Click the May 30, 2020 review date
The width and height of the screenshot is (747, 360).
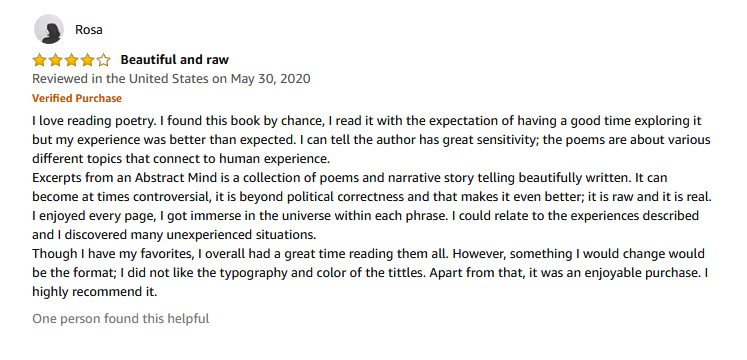pyautogui.click(x=271, y=79)
